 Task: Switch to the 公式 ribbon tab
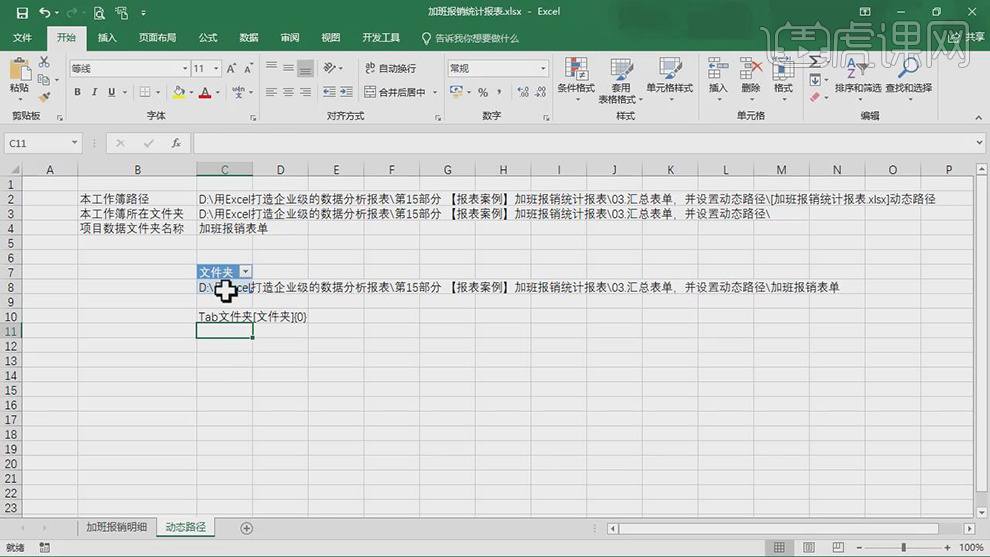[x=208, y=38]
